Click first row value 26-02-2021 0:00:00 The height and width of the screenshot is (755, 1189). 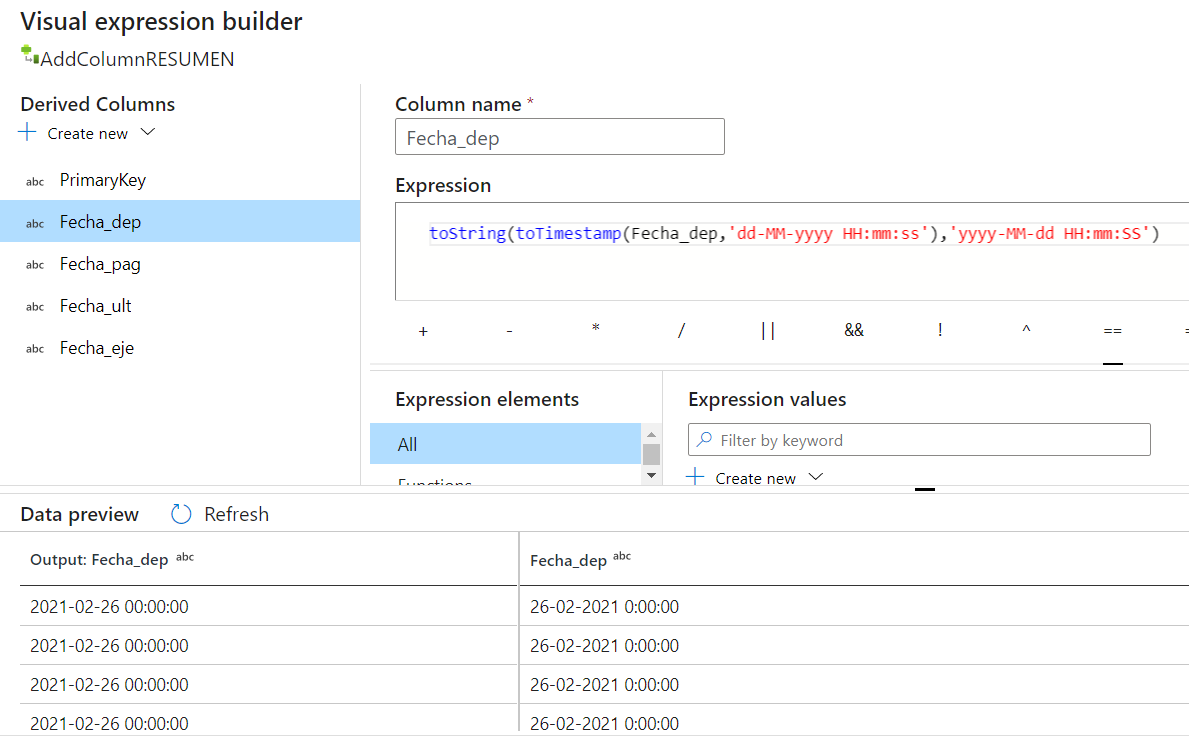[604, 606]
